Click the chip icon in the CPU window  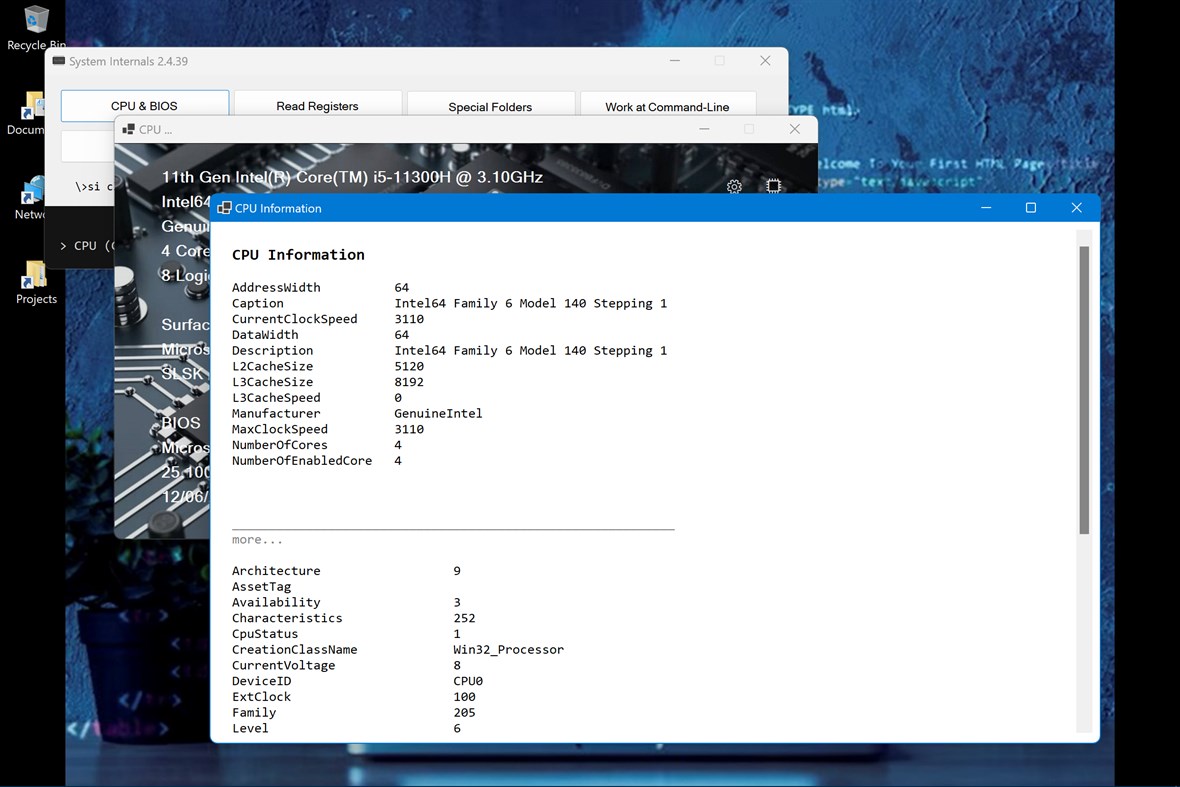773,186
